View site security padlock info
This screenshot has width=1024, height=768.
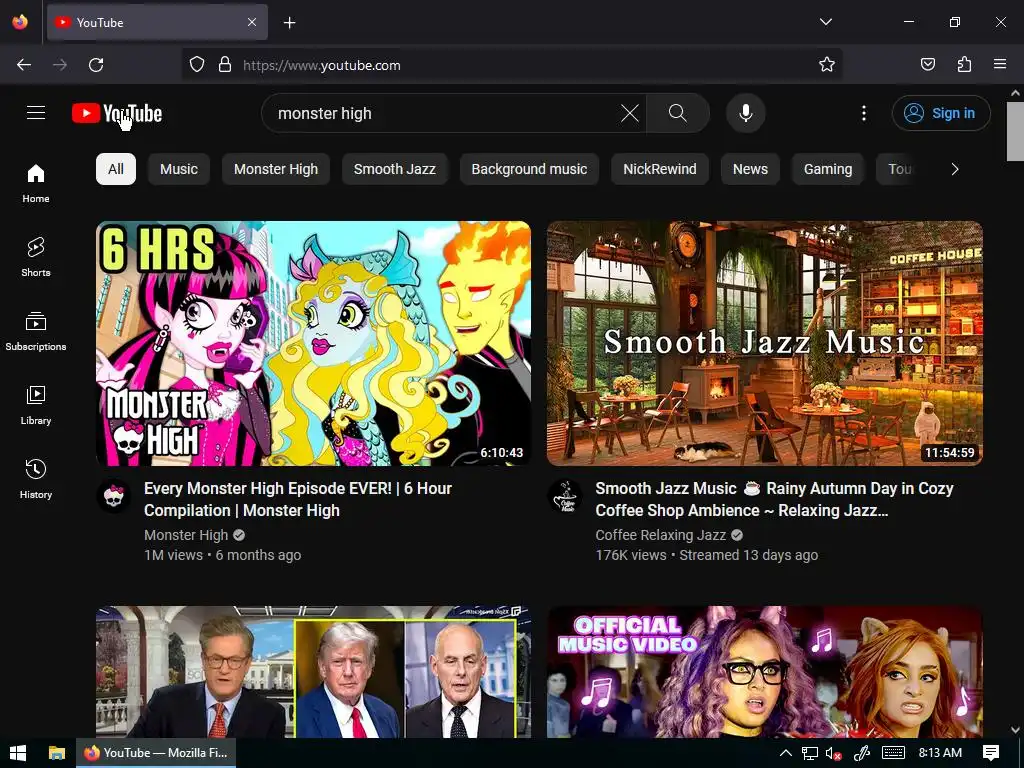click(225, 65)
